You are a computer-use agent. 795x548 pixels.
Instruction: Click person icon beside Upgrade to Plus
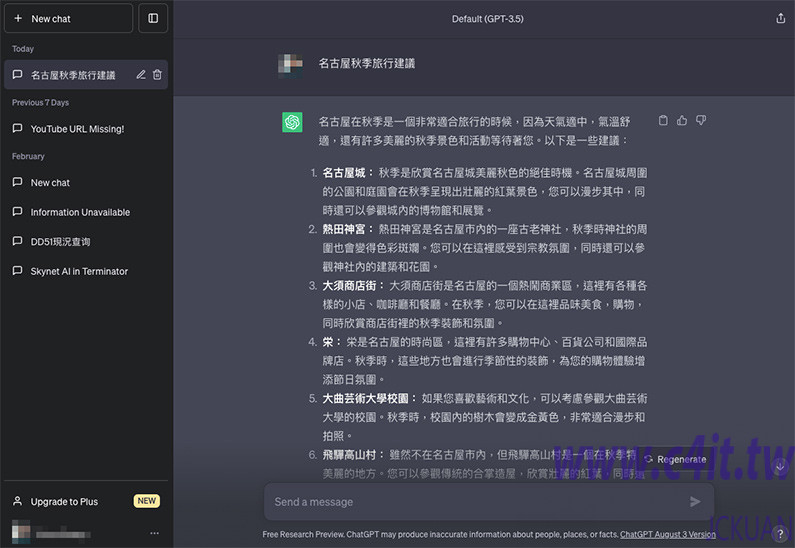pos(17,501)
